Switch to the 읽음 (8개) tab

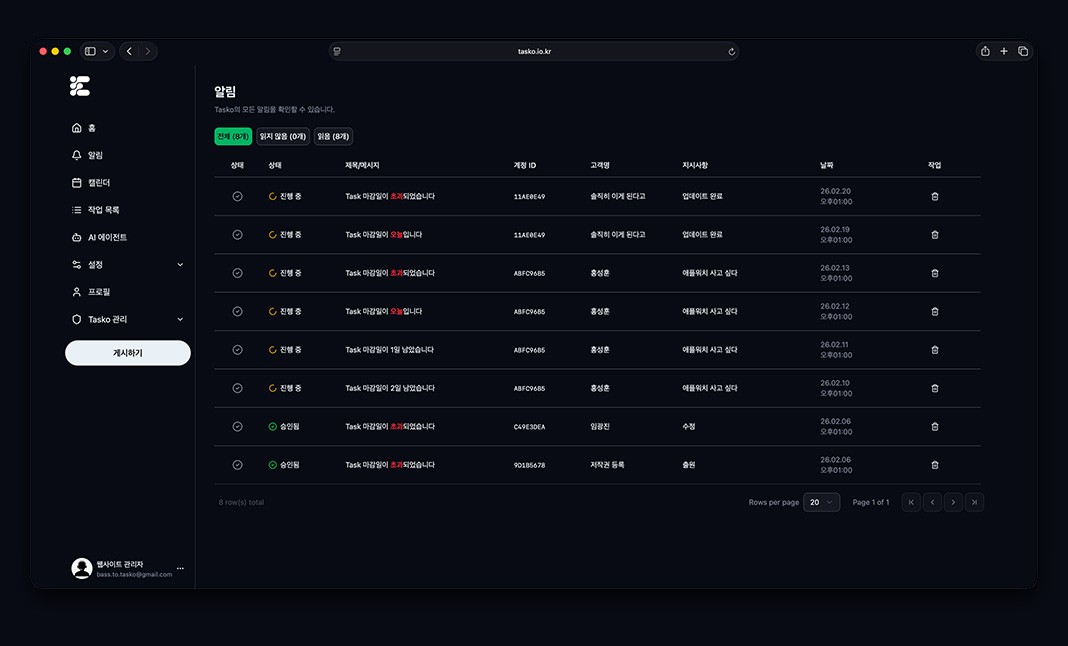(333, 136)
